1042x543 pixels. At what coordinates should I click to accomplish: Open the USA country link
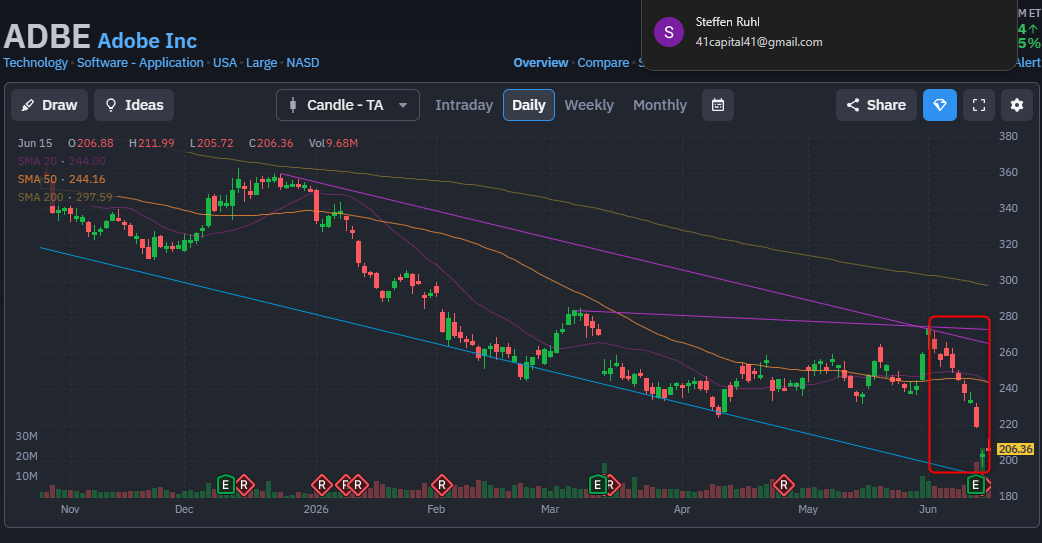[x=225, y=62]
